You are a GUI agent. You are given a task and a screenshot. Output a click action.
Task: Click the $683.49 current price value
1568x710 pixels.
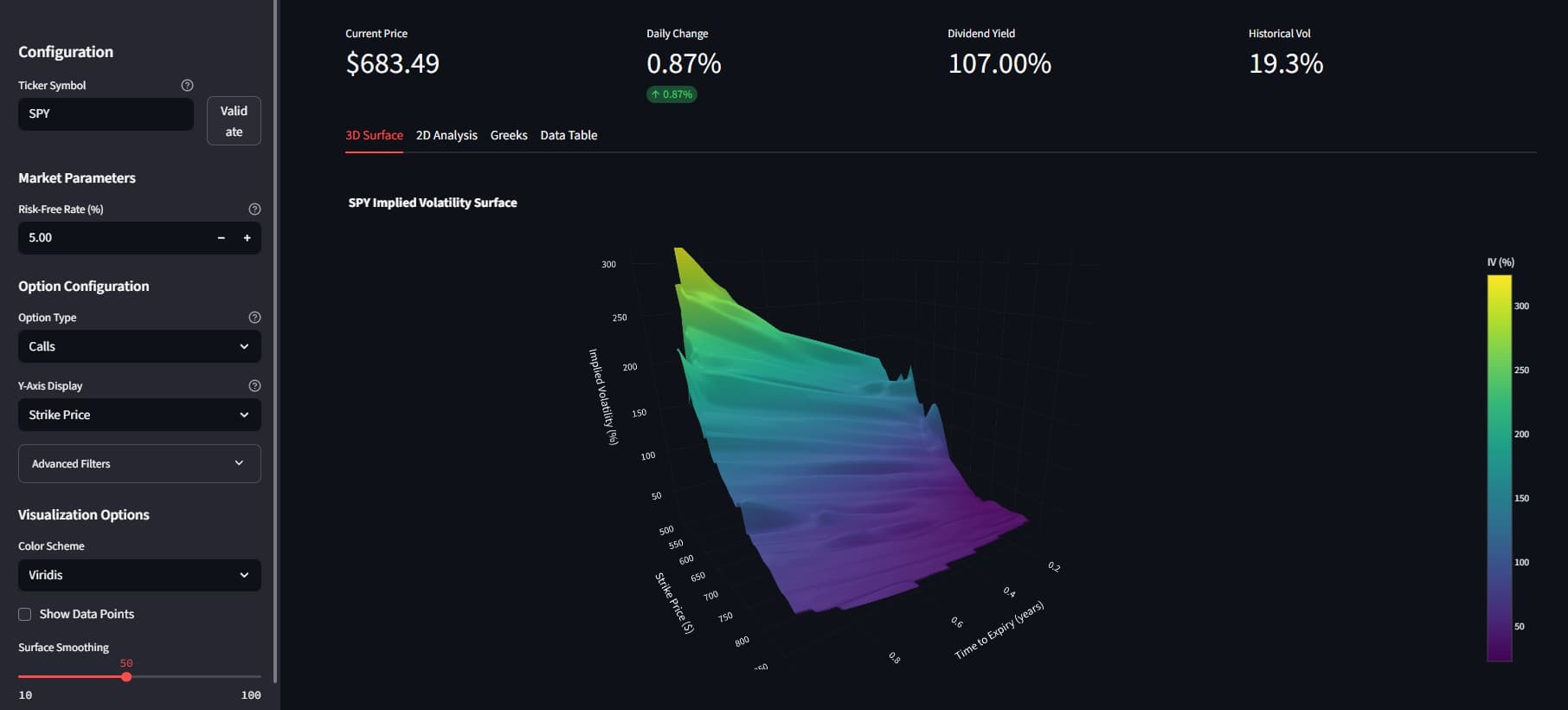coord(392,63)
